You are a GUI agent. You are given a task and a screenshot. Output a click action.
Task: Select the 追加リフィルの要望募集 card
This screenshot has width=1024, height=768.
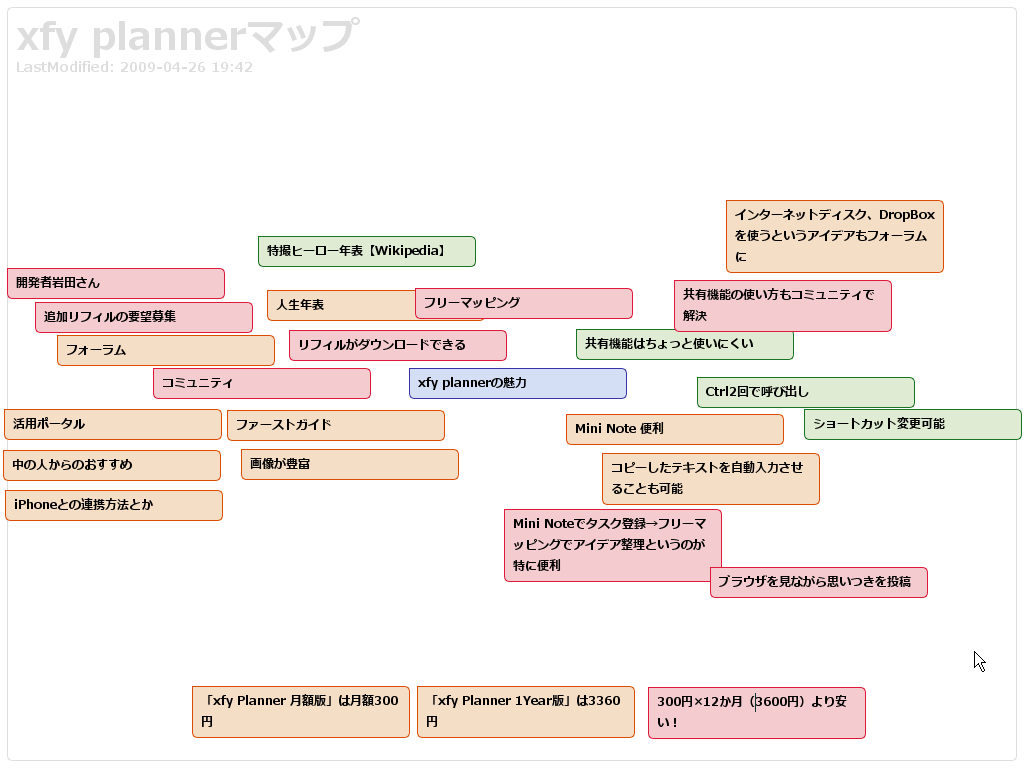tap(144, 317)
